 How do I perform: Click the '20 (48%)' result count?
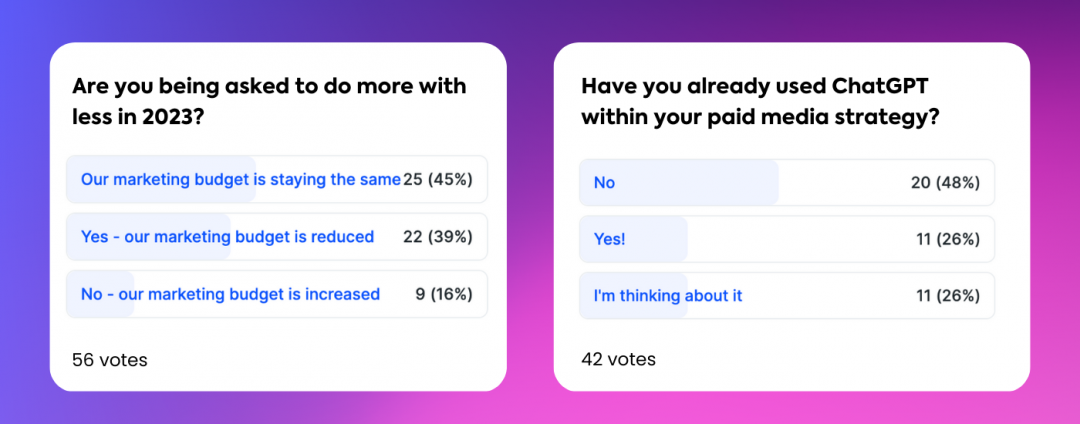pyautogui.click(x=945, y=182)
